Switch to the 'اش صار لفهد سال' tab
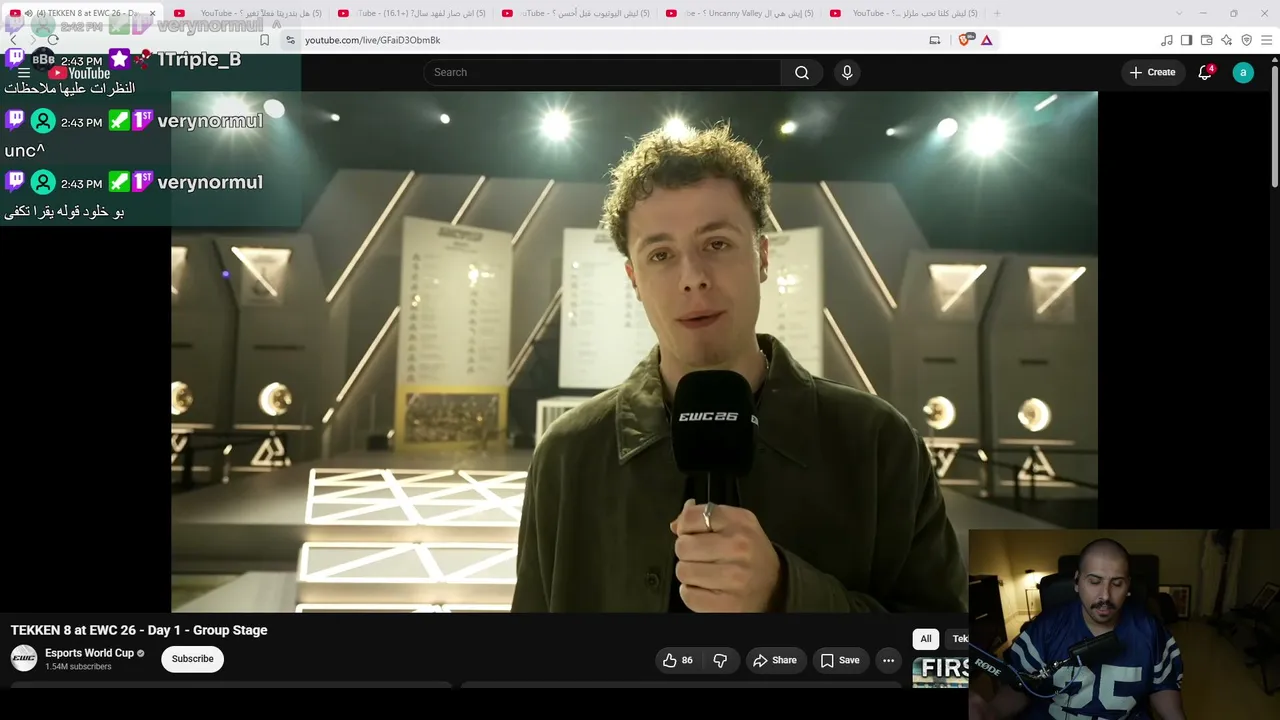The image size is (1280, 720). point(414,13)
